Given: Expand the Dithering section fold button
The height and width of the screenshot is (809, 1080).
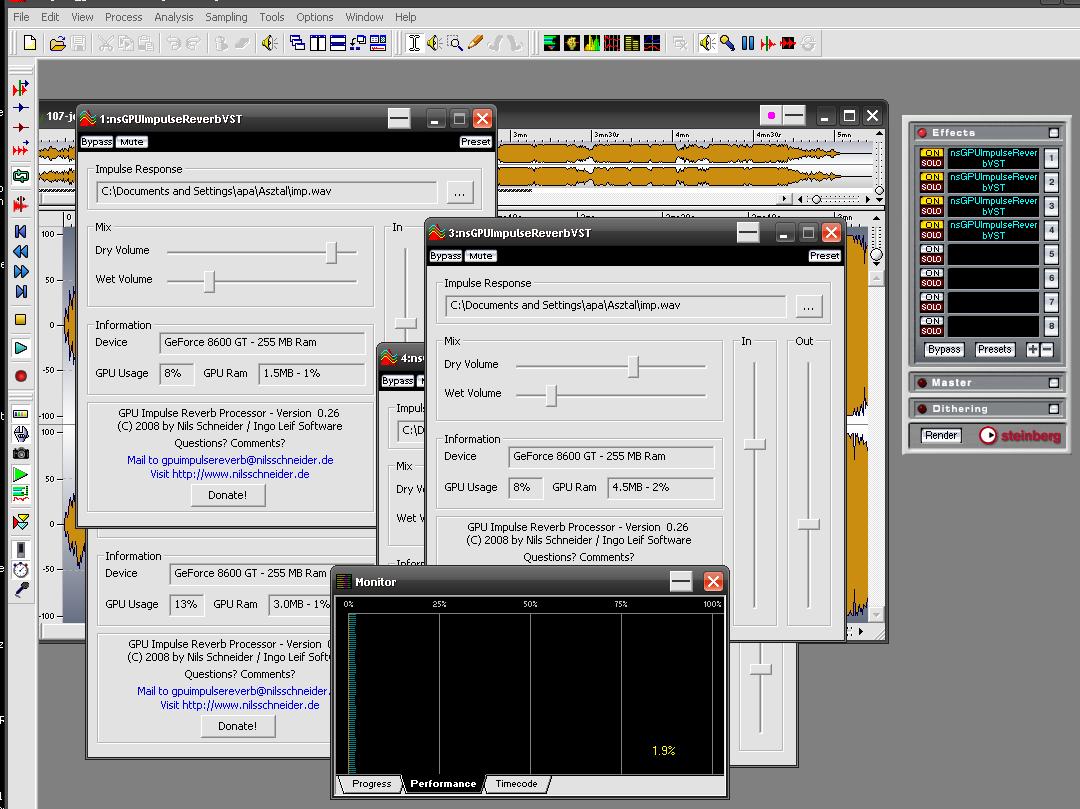Looking at the screenshot, I should [1054, 408].
